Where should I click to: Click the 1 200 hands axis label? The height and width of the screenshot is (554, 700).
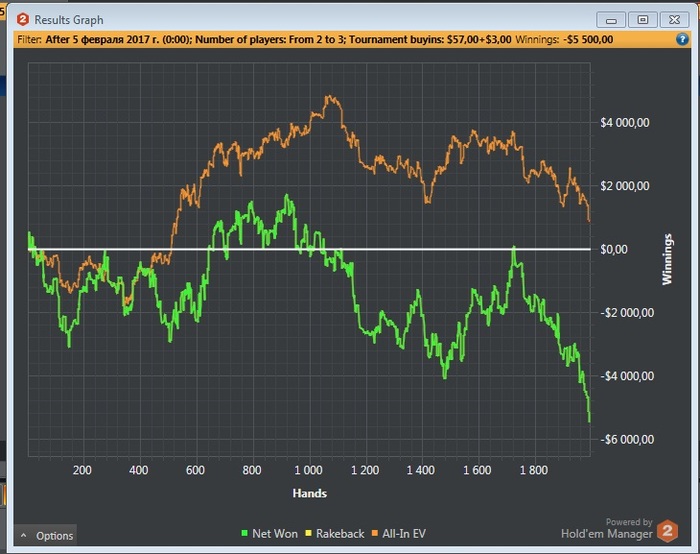pyautogui.click(x=365, y=470)
